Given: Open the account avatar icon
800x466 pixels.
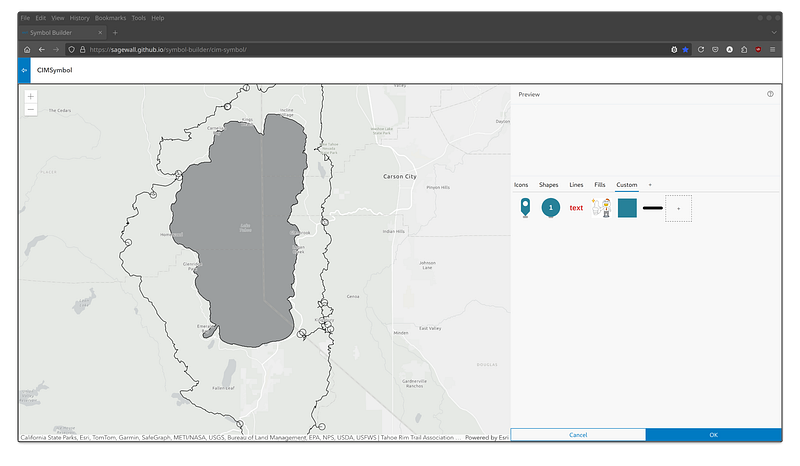Looking at the screenshot, I should [730, 50].
